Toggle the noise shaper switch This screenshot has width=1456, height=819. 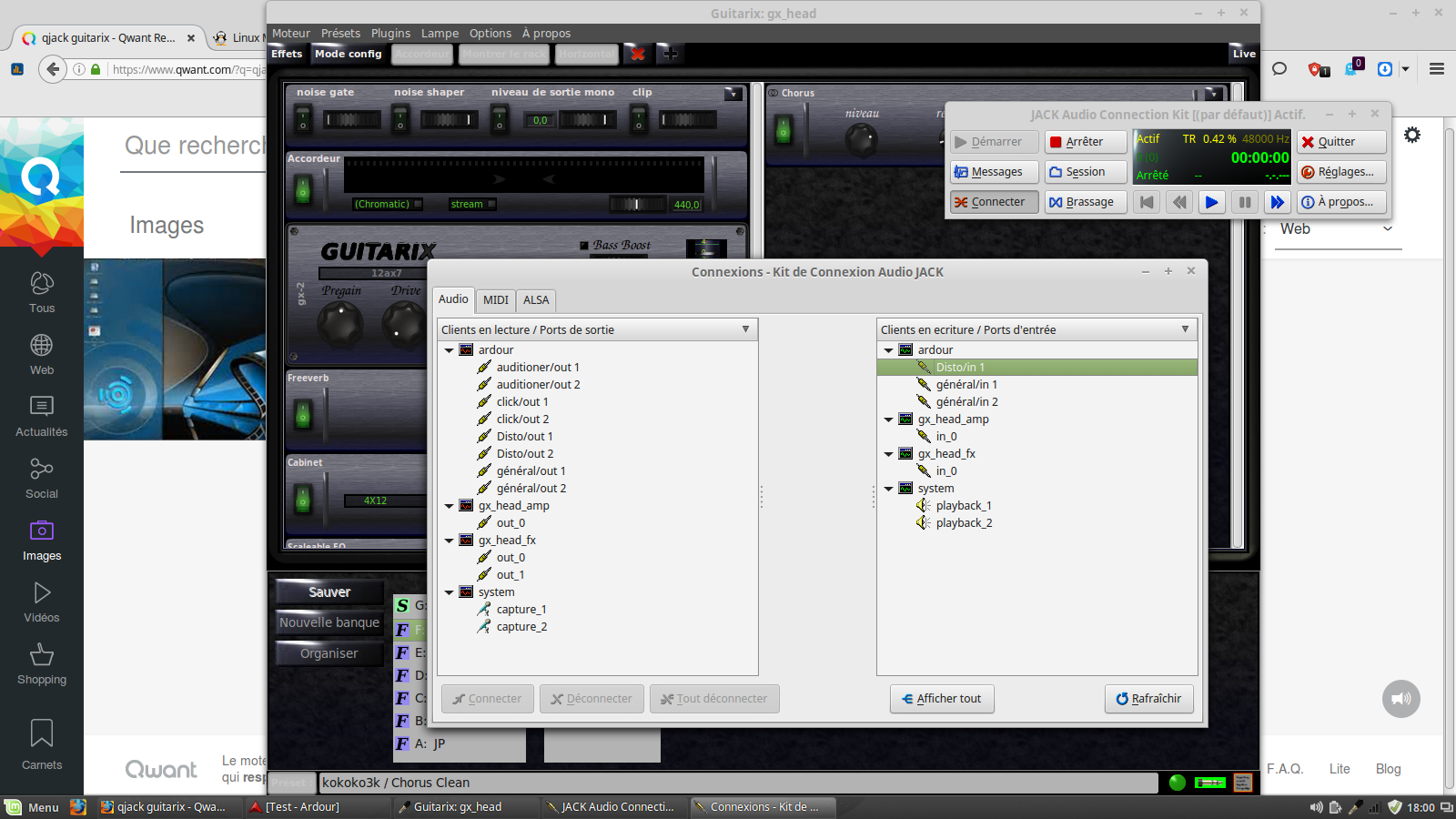click(x=400, y=119)
